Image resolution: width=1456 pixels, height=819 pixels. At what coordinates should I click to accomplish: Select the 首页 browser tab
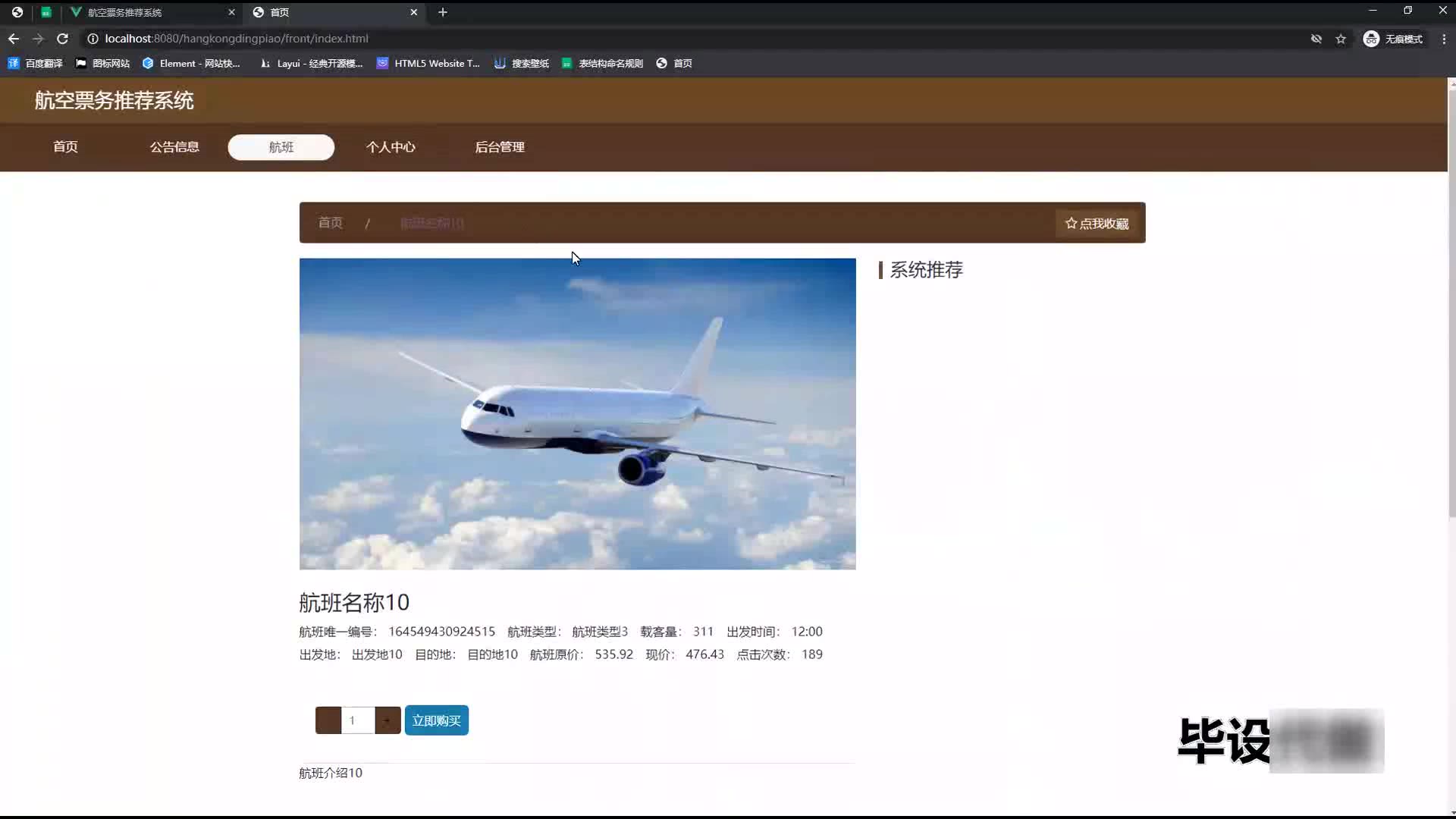(334, 12)
